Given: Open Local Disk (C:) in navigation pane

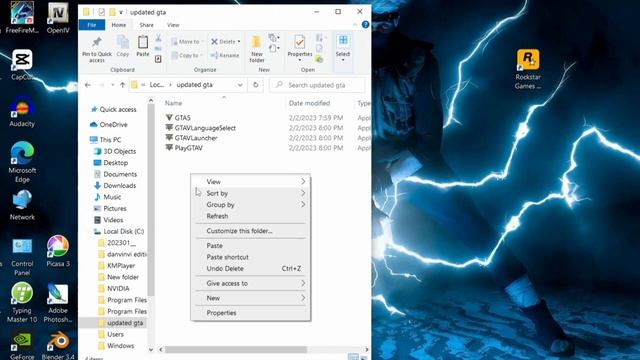Looking at the screenshot, I should pyautogui.click(x=119, y=231).
